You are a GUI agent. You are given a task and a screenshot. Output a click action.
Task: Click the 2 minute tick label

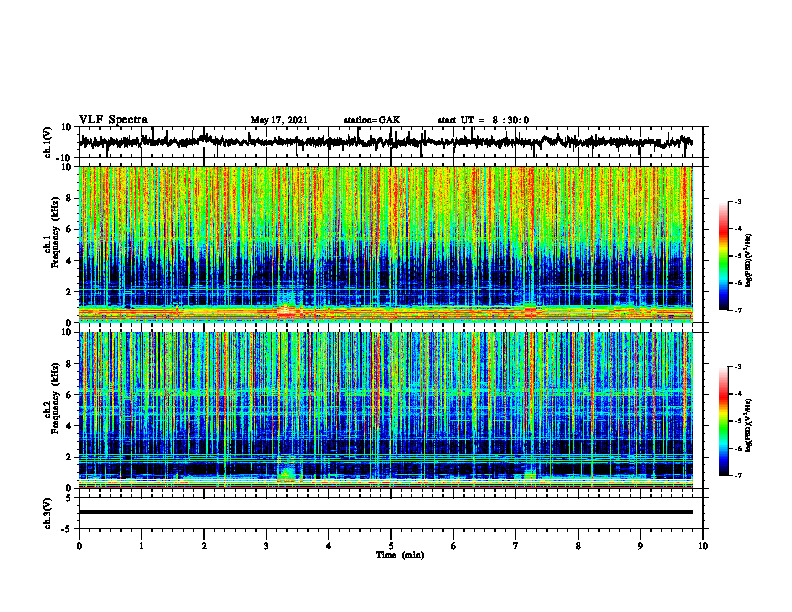(204, 546)
